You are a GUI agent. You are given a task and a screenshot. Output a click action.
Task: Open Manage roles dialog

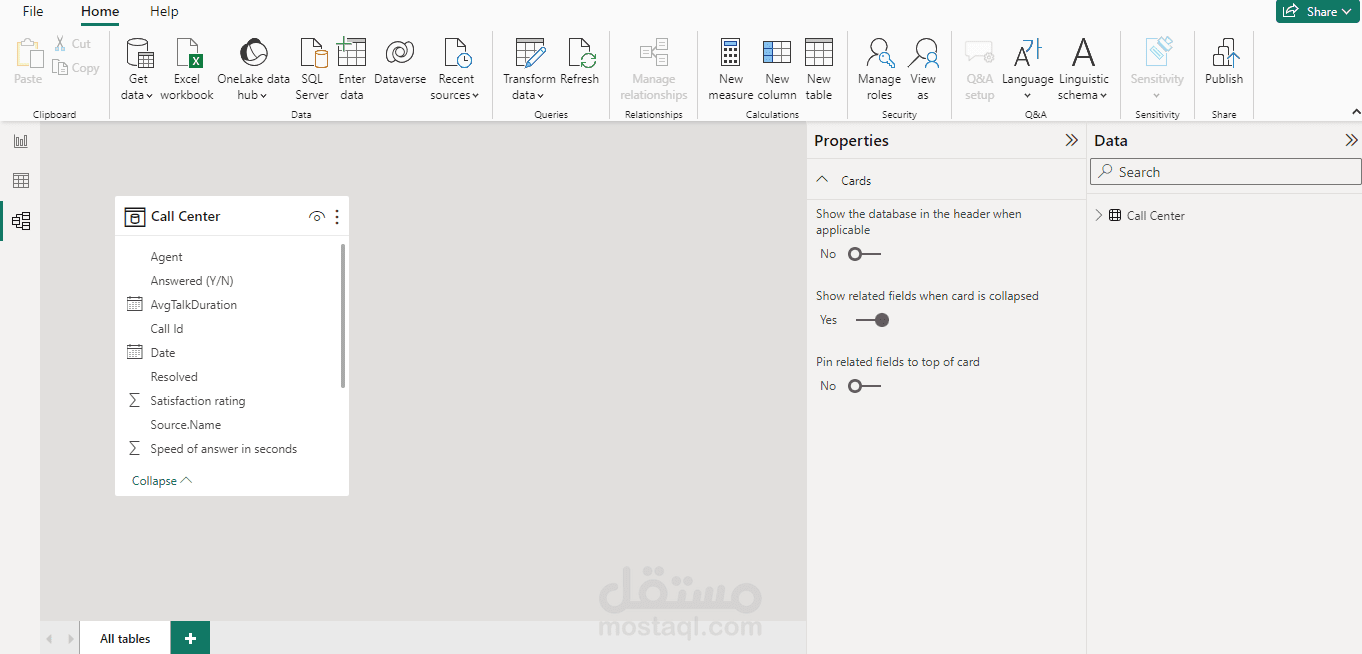(879, 69)
